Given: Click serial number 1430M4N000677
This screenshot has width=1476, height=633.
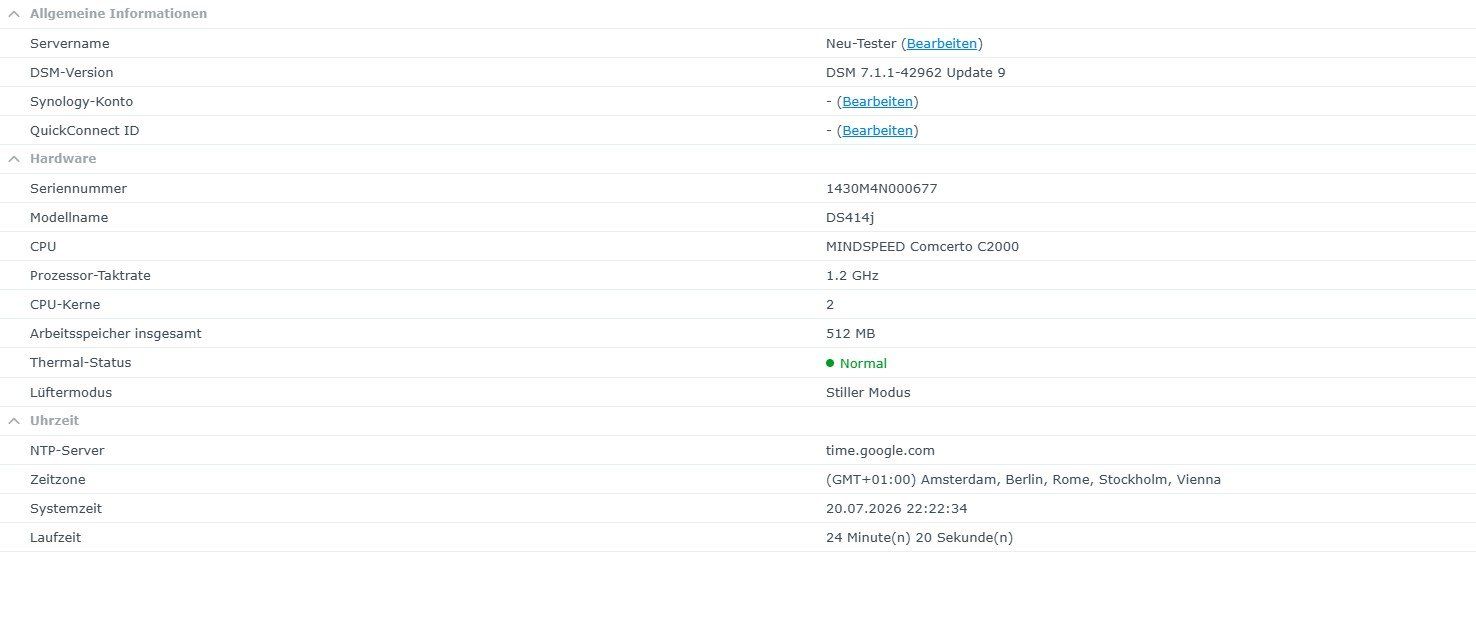Looking at the screenshot, I should (x=882, y=189).
